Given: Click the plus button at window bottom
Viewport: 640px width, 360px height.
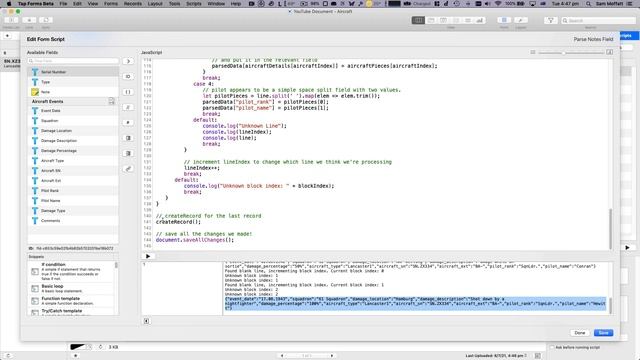Looking at the screenshot, I should pyautogui.click(x=75, y=356).
